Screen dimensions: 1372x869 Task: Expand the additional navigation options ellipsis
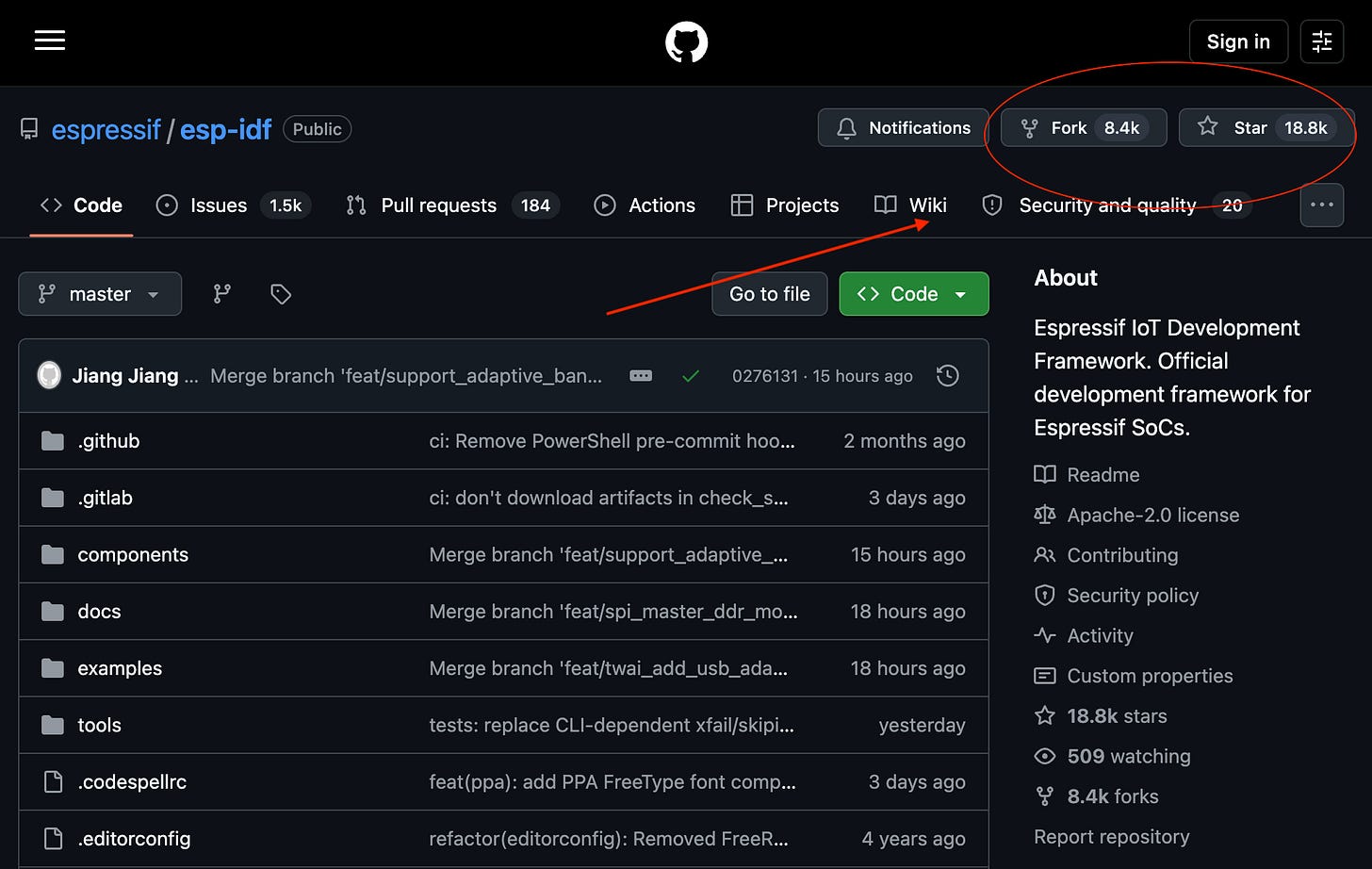click(x=1321, y=205)
